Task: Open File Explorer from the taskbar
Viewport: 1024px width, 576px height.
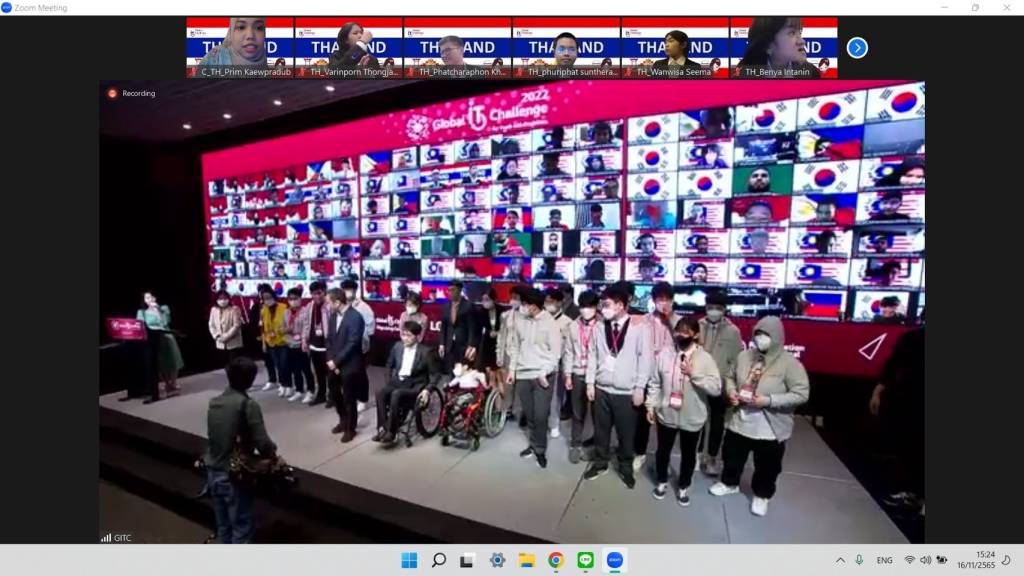Action: tap(526, 560)
